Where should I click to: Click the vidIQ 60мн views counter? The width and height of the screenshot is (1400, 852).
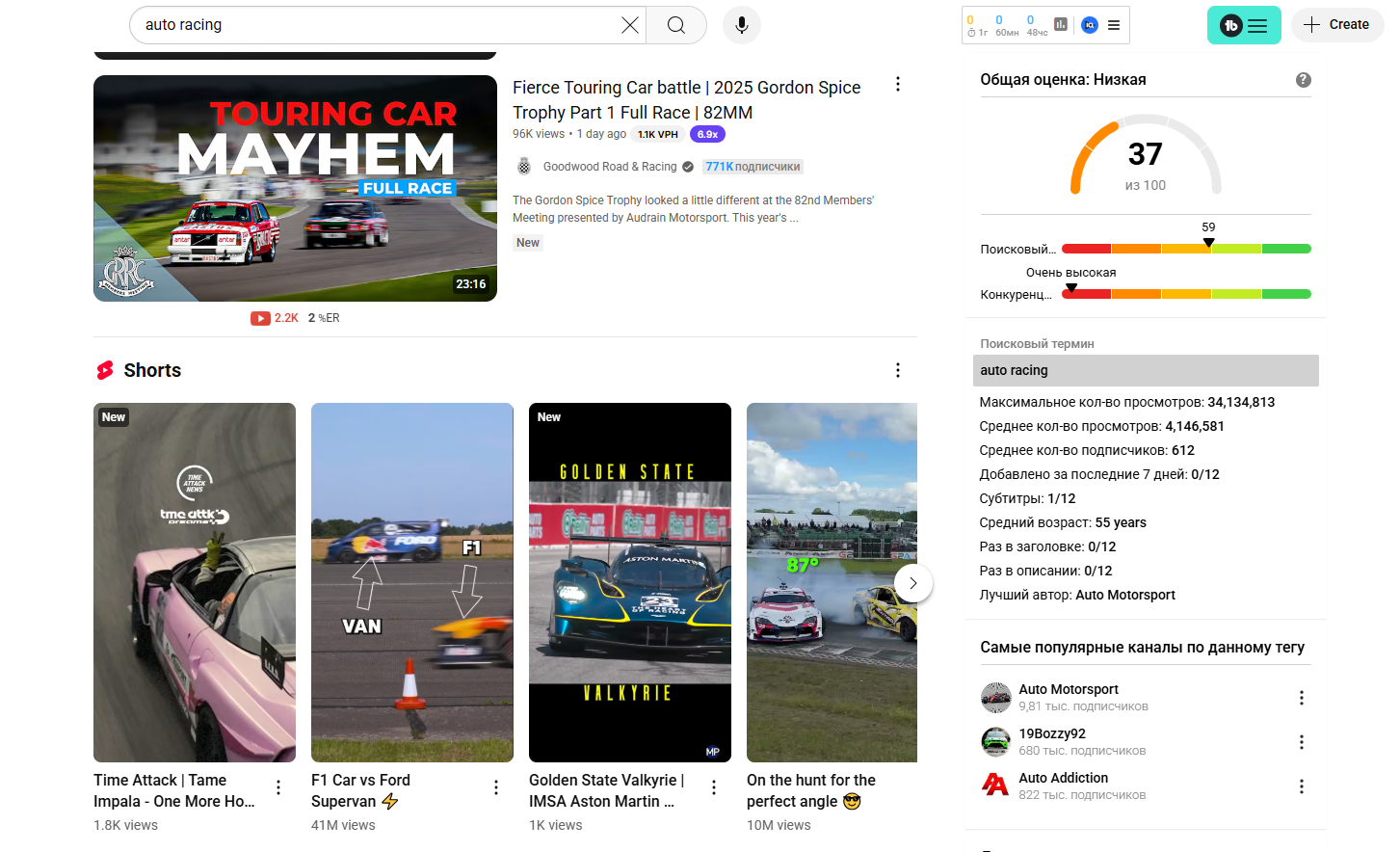click(x=1007, y=25)
